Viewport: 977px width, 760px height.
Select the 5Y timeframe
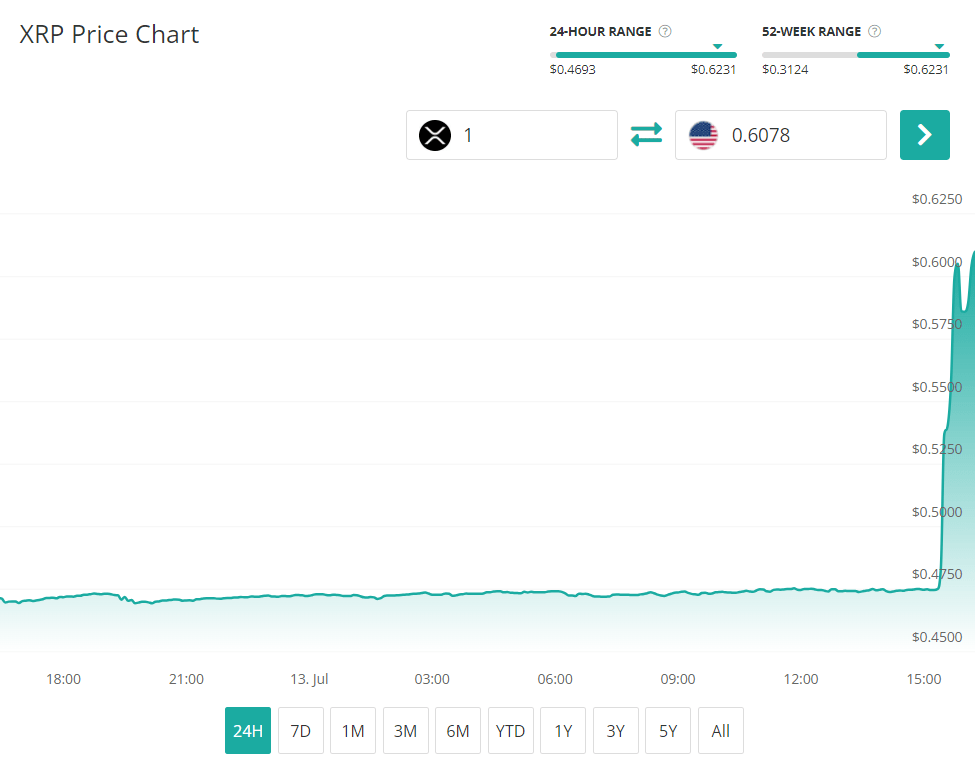pos(668,731)
